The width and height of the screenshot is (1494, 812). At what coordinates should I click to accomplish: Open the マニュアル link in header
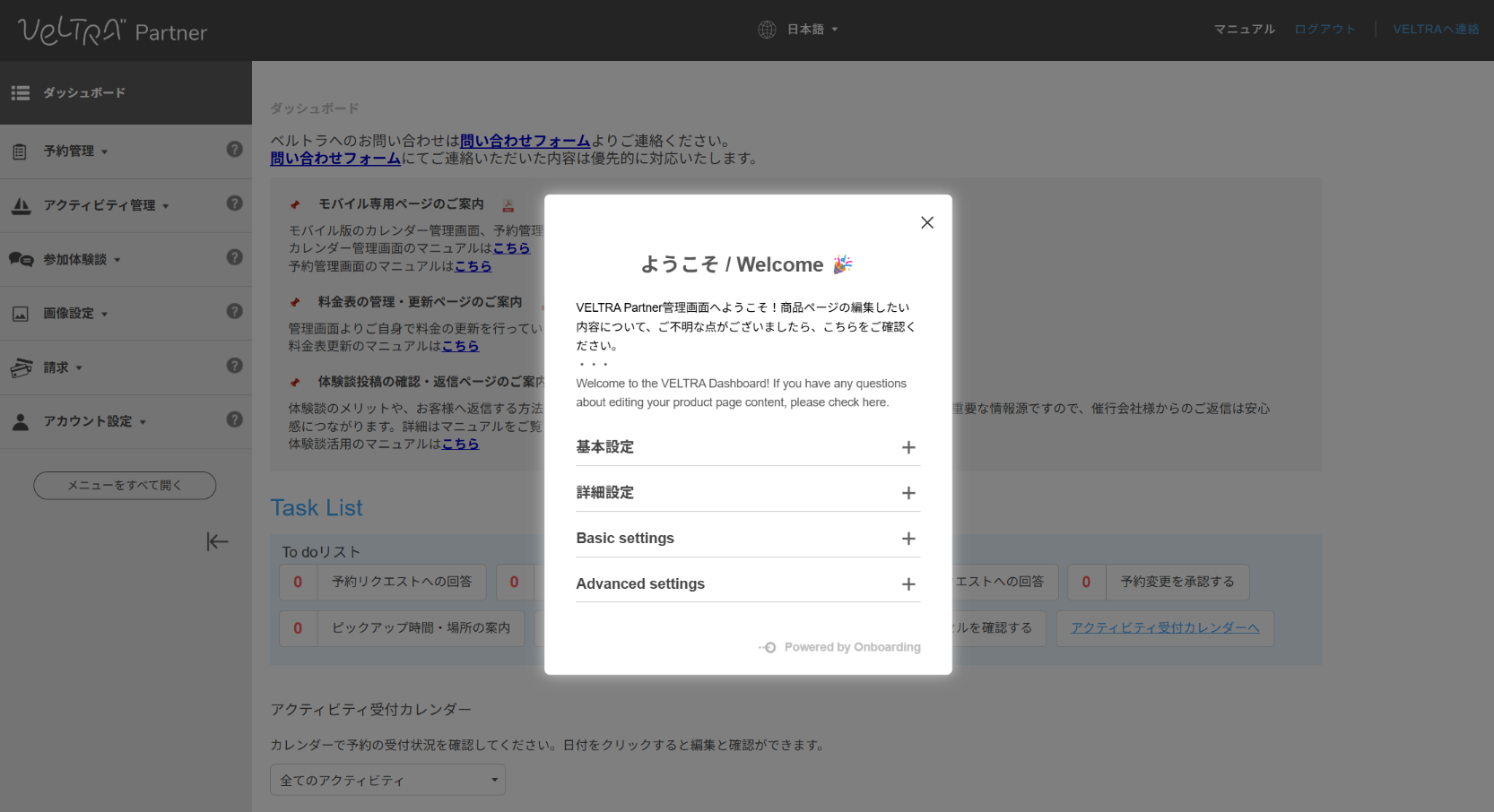[1245, 30]
